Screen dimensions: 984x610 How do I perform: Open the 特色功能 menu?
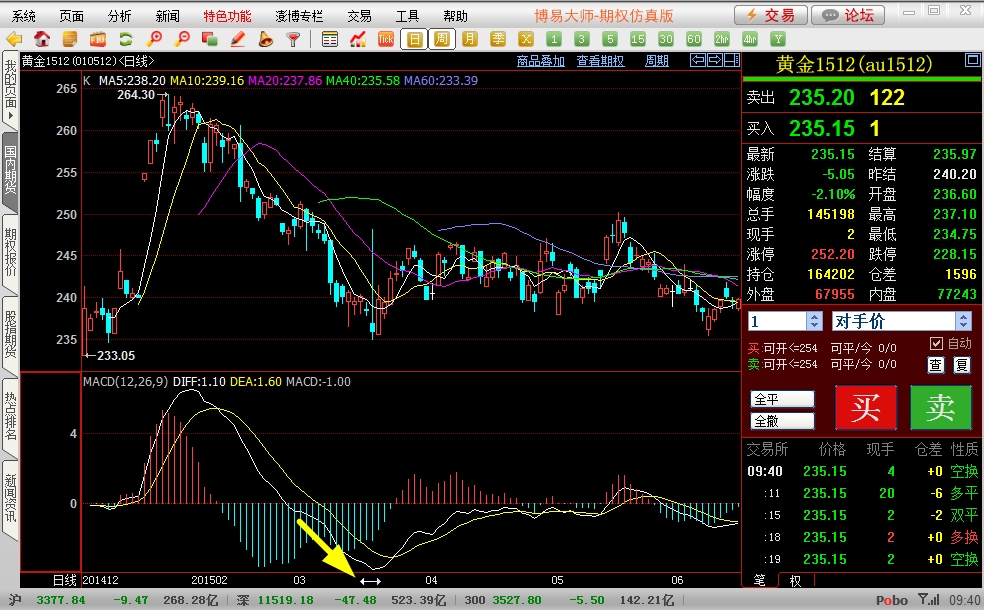(227, 16)
